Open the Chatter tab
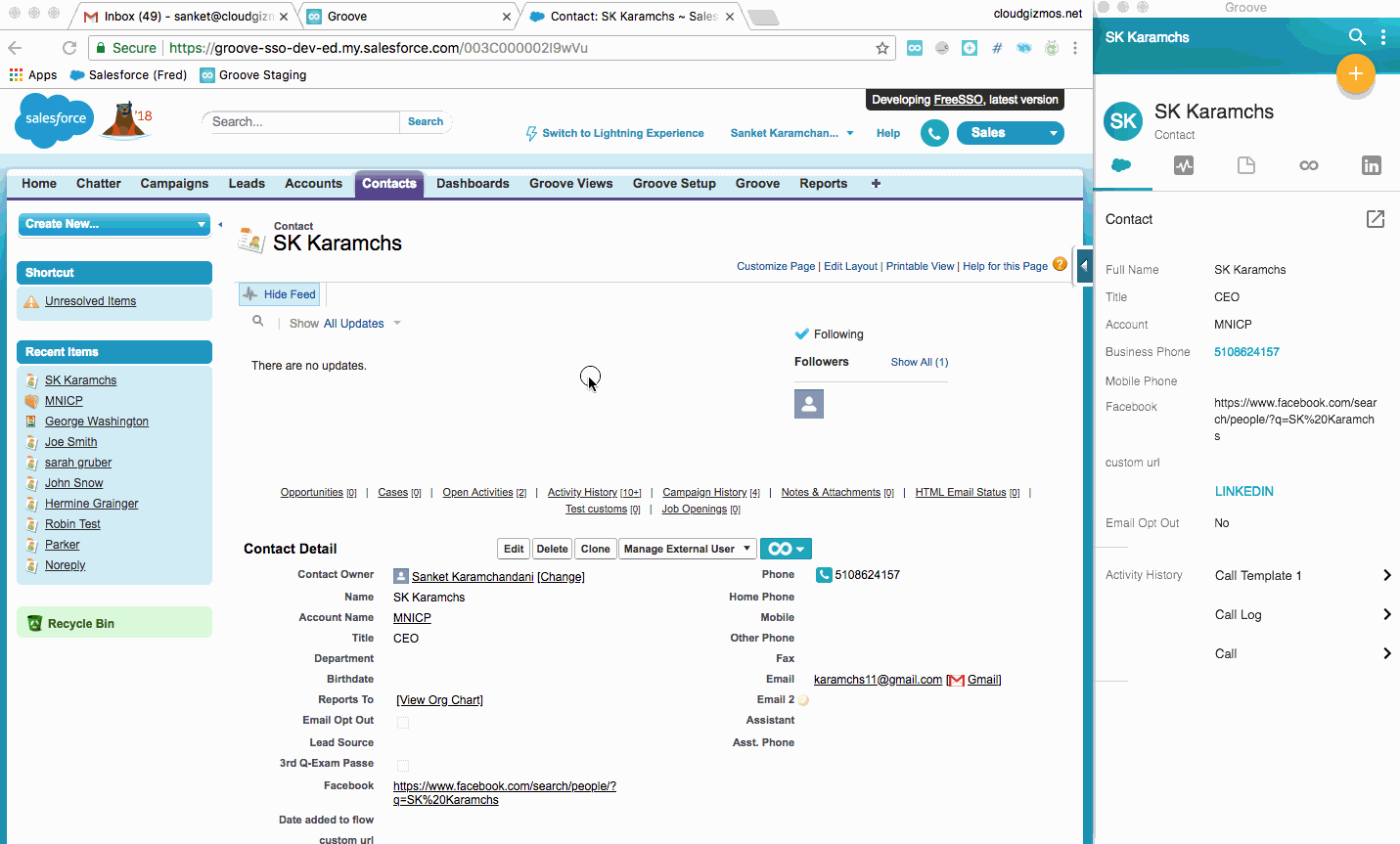 coord(99,183)
